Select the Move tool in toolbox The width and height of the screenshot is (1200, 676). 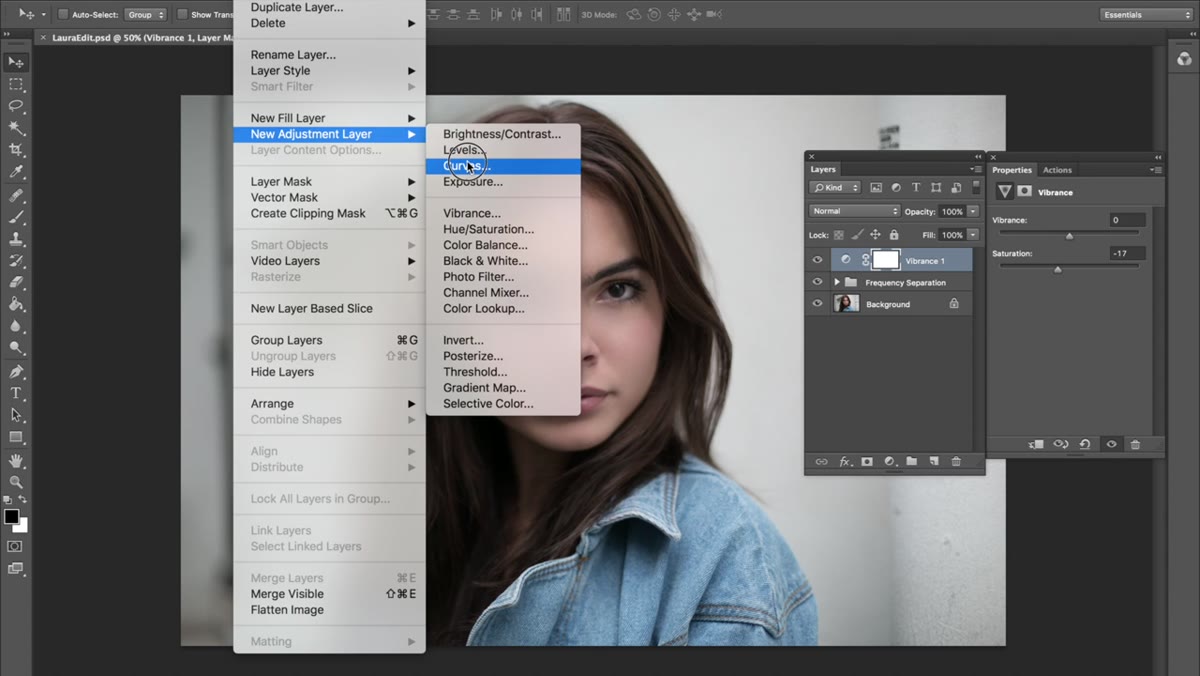pyautogui.click(x=16, y=62)
